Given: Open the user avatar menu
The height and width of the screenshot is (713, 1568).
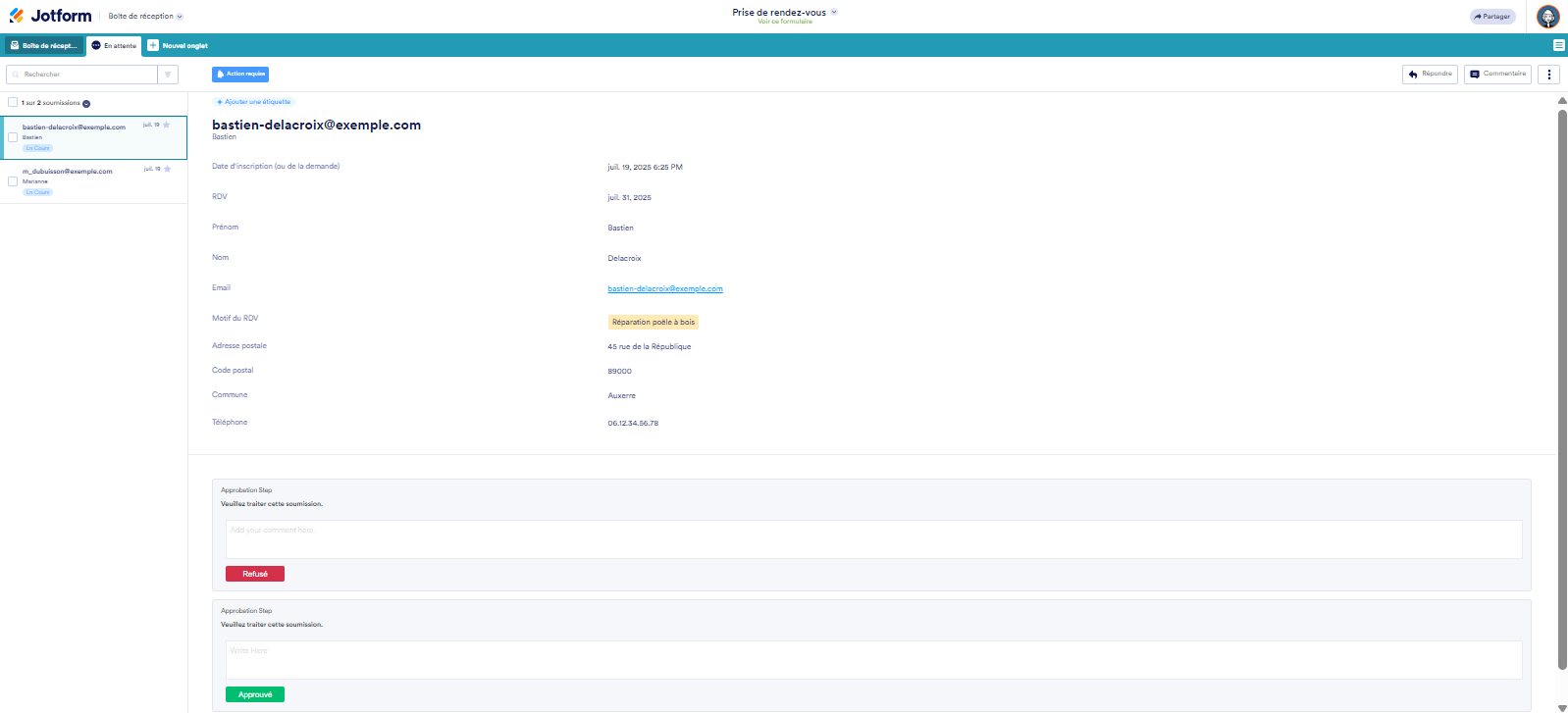Looking at the screenshot, I should [1547, 17].
